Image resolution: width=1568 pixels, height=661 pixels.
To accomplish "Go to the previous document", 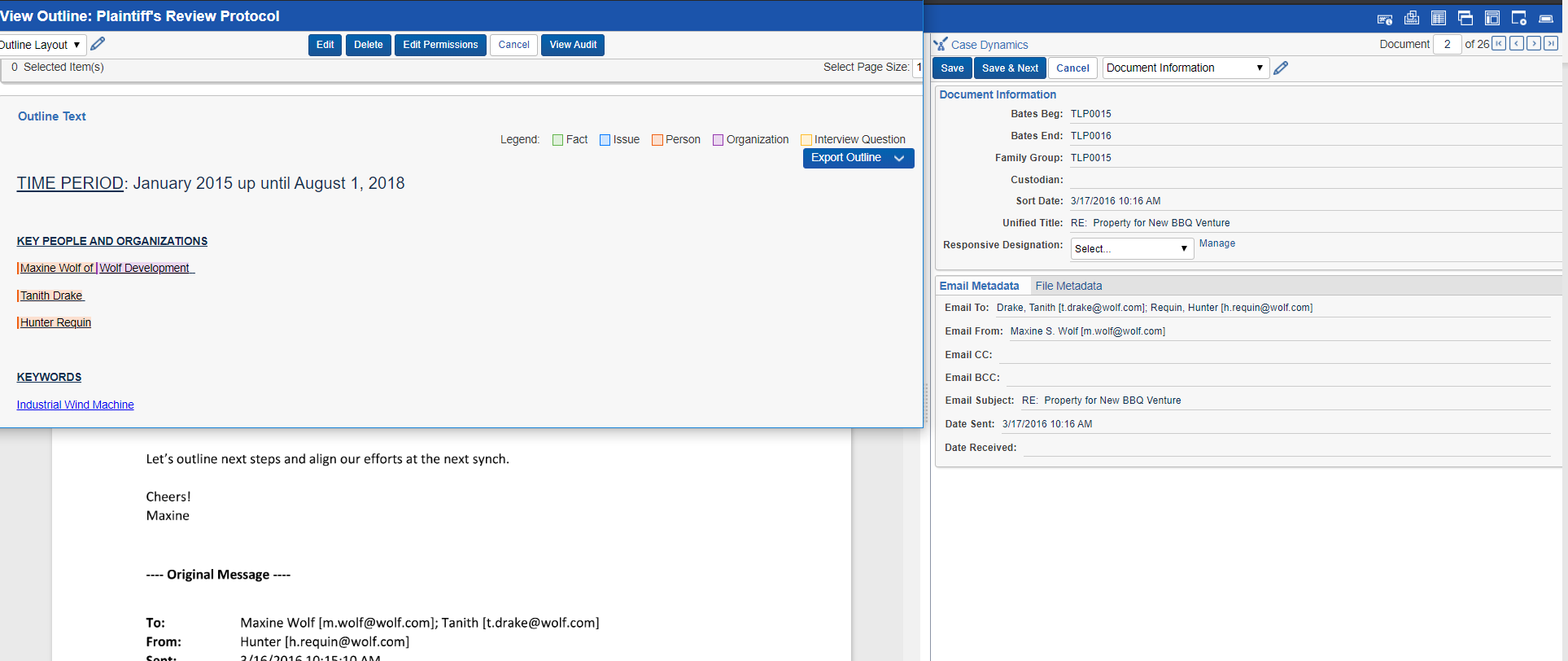I will tap(1517, 44).
